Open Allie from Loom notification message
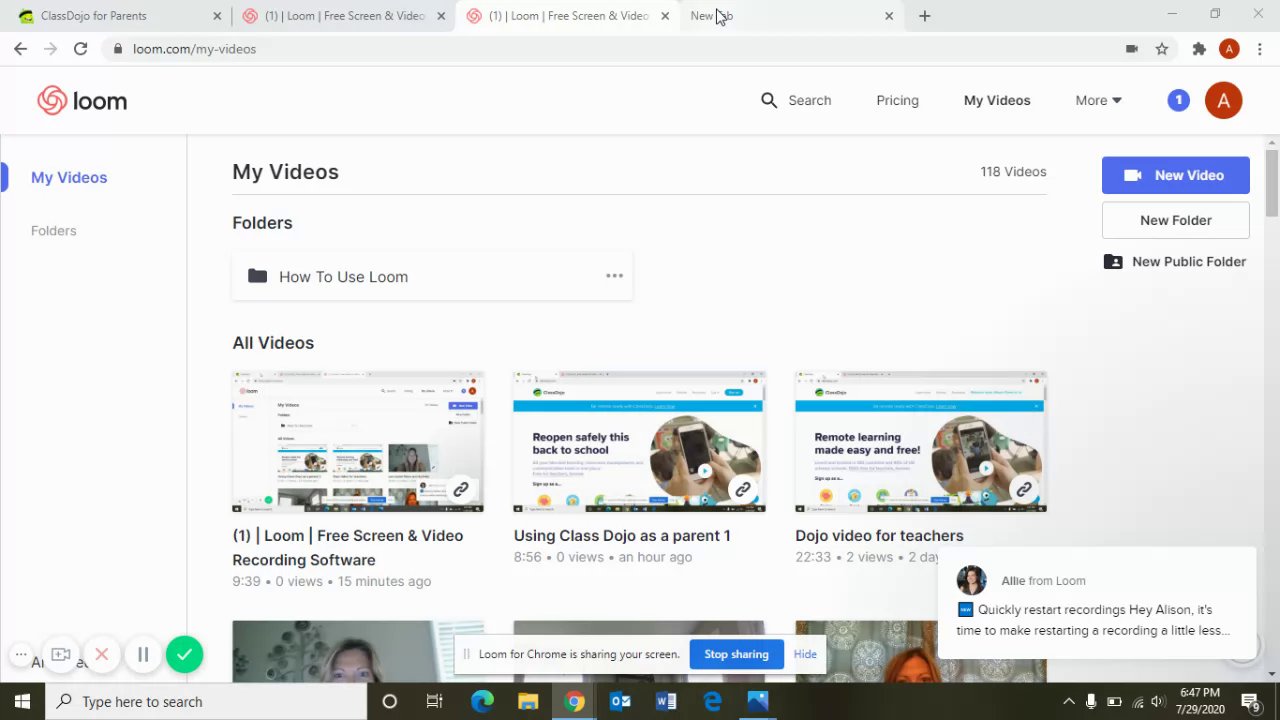 (x=1096, y=604)
